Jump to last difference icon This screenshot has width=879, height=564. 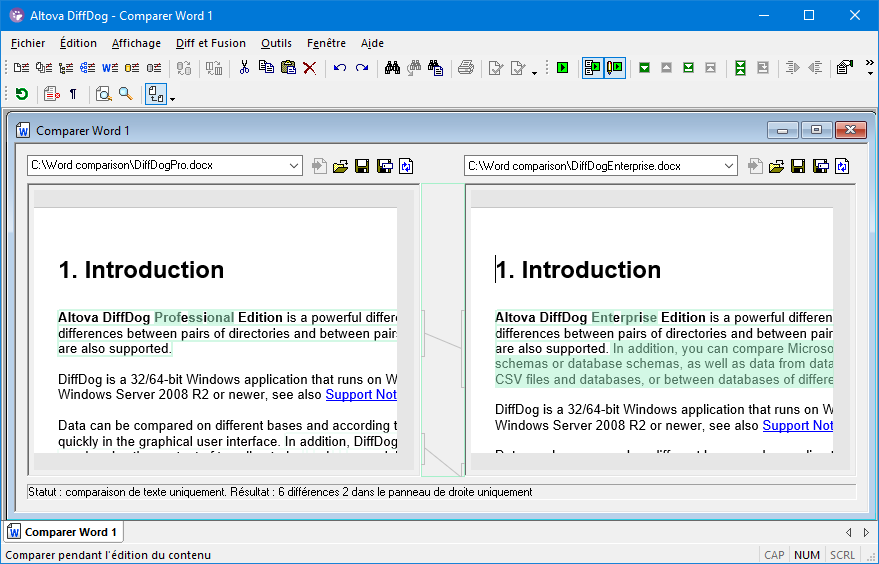[688, 68]
